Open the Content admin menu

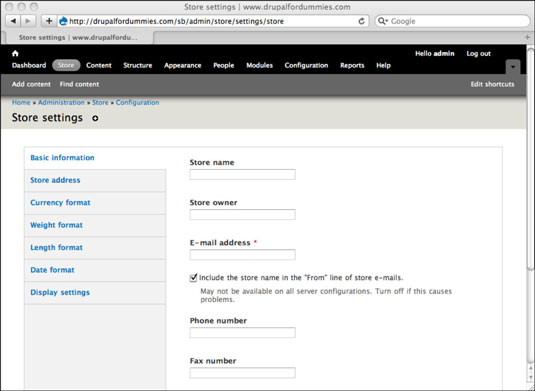pyautogui.click(x=99, y=65)
